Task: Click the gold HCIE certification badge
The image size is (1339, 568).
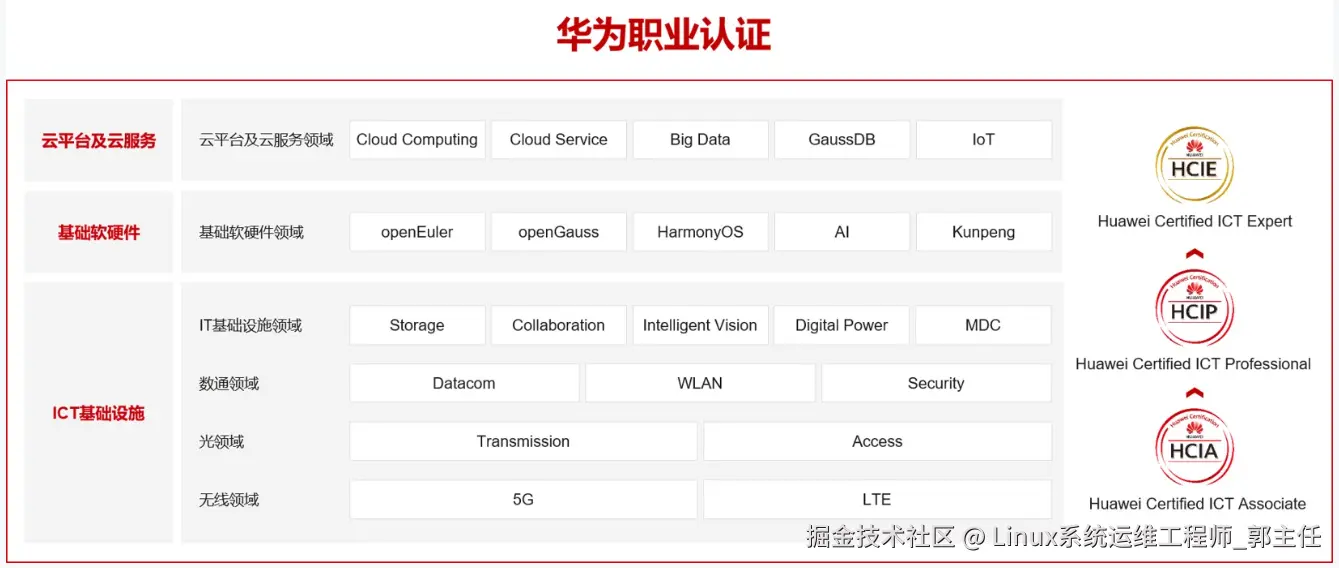Action: click(x=1194, y=166)
